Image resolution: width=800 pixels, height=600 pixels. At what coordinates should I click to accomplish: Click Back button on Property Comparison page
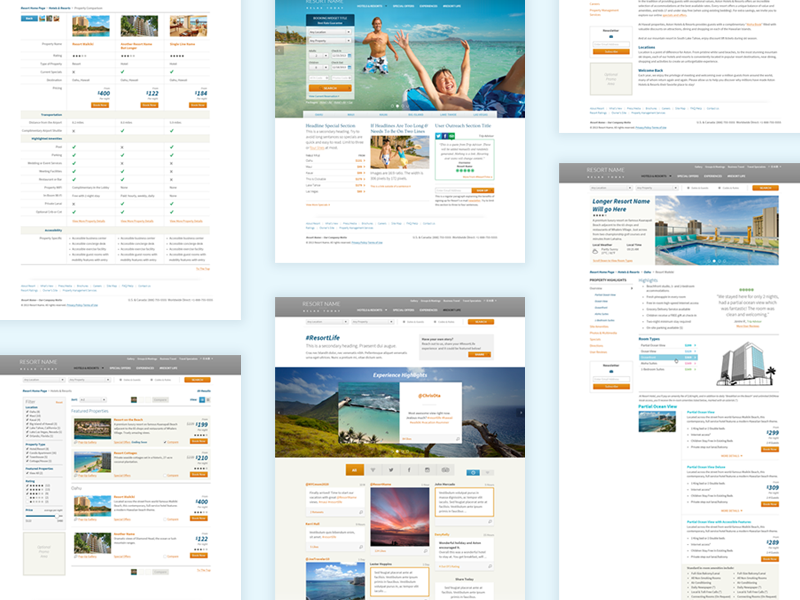point(29,18)
